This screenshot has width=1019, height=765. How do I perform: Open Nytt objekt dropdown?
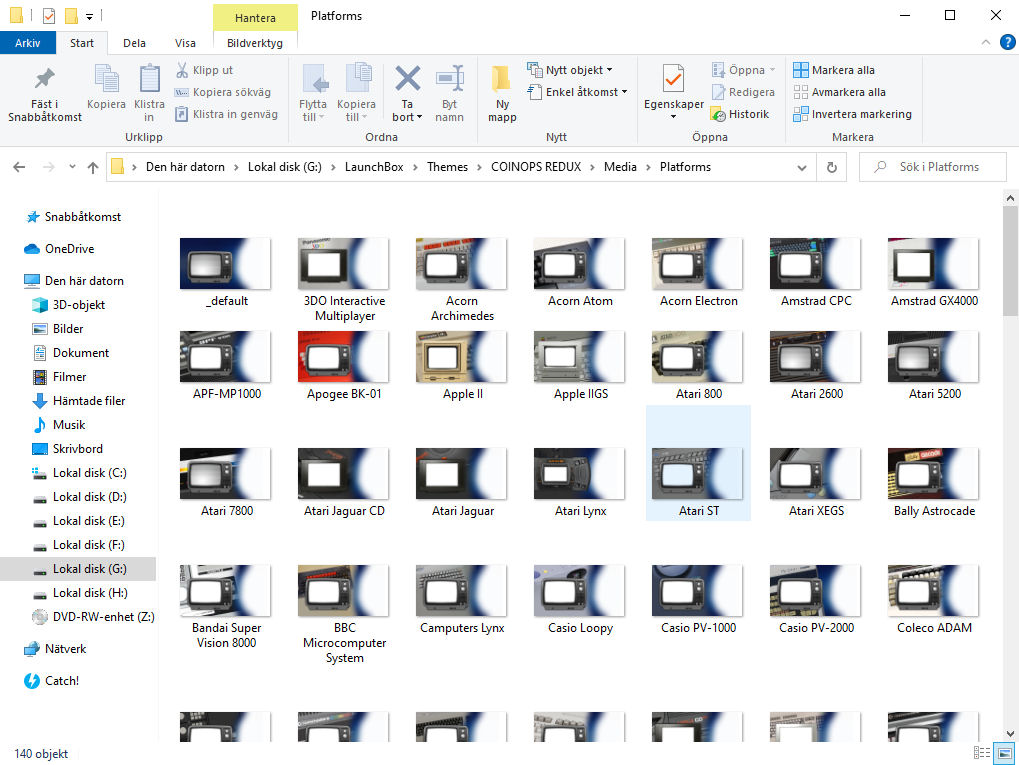pos(570,70)
